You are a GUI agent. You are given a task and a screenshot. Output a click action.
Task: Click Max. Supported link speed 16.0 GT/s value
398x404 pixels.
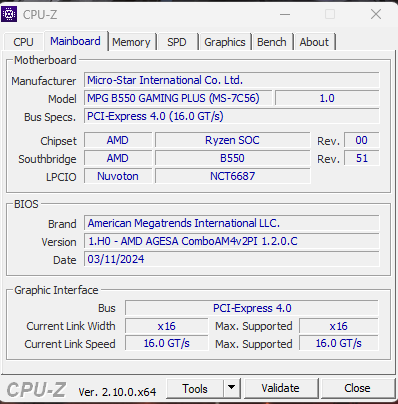339,344
